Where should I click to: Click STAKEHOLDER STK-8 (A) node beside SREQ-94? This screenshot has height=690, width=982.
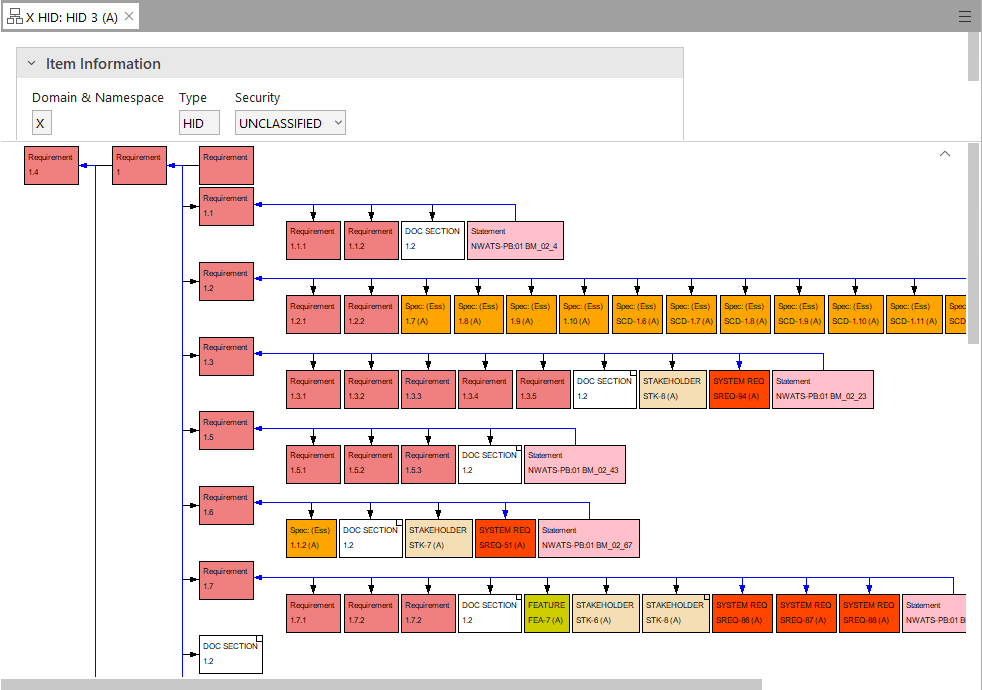[673, 389]
